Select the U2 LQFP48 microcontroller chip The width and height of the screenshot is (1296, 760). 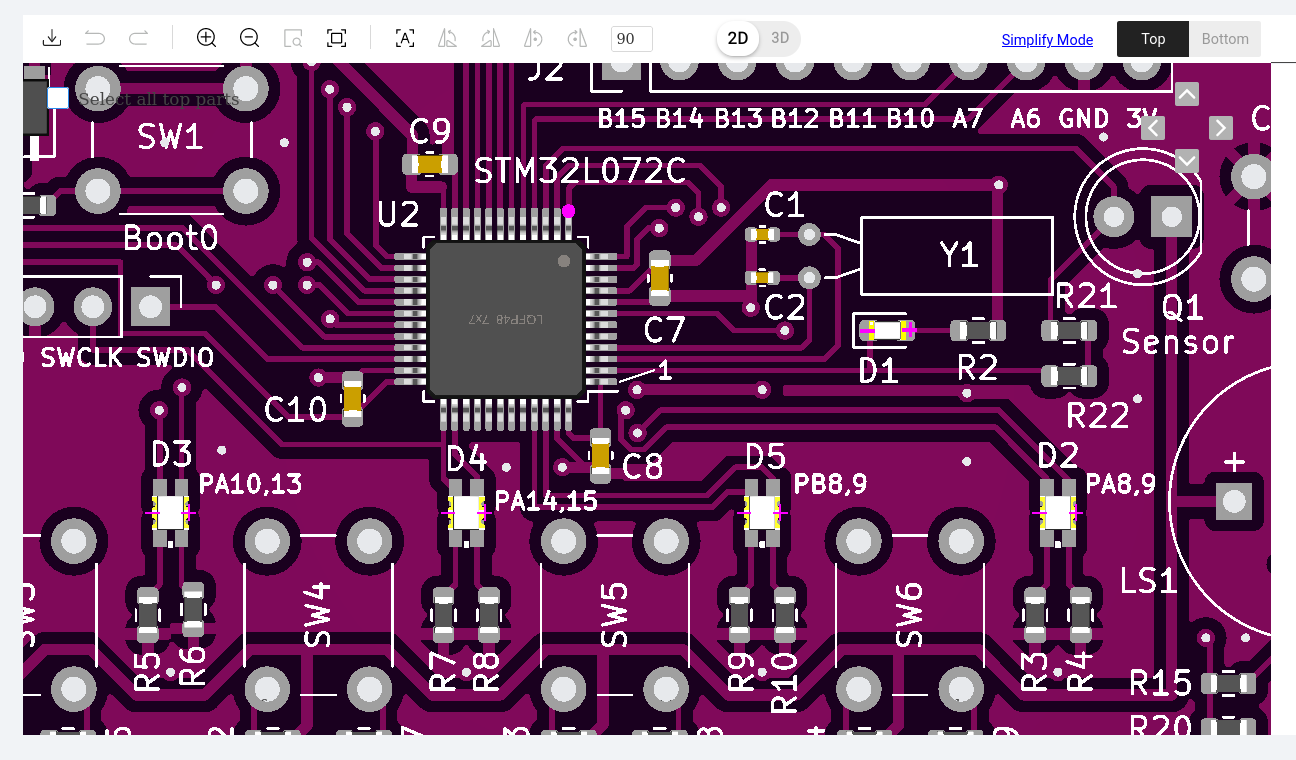point(506,319)
